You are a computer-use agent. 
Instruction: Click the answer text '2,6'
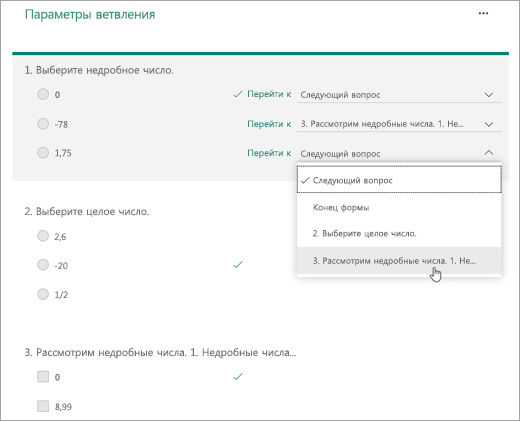click(x=60, y=237)
